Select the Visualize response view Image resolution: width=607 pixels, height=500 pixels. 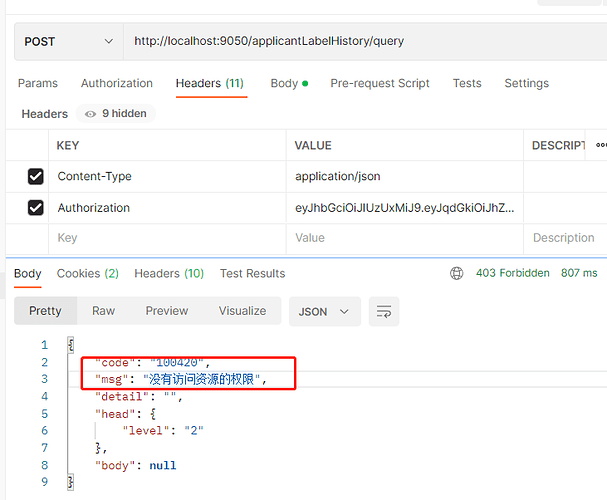click(x=243, y=311)
